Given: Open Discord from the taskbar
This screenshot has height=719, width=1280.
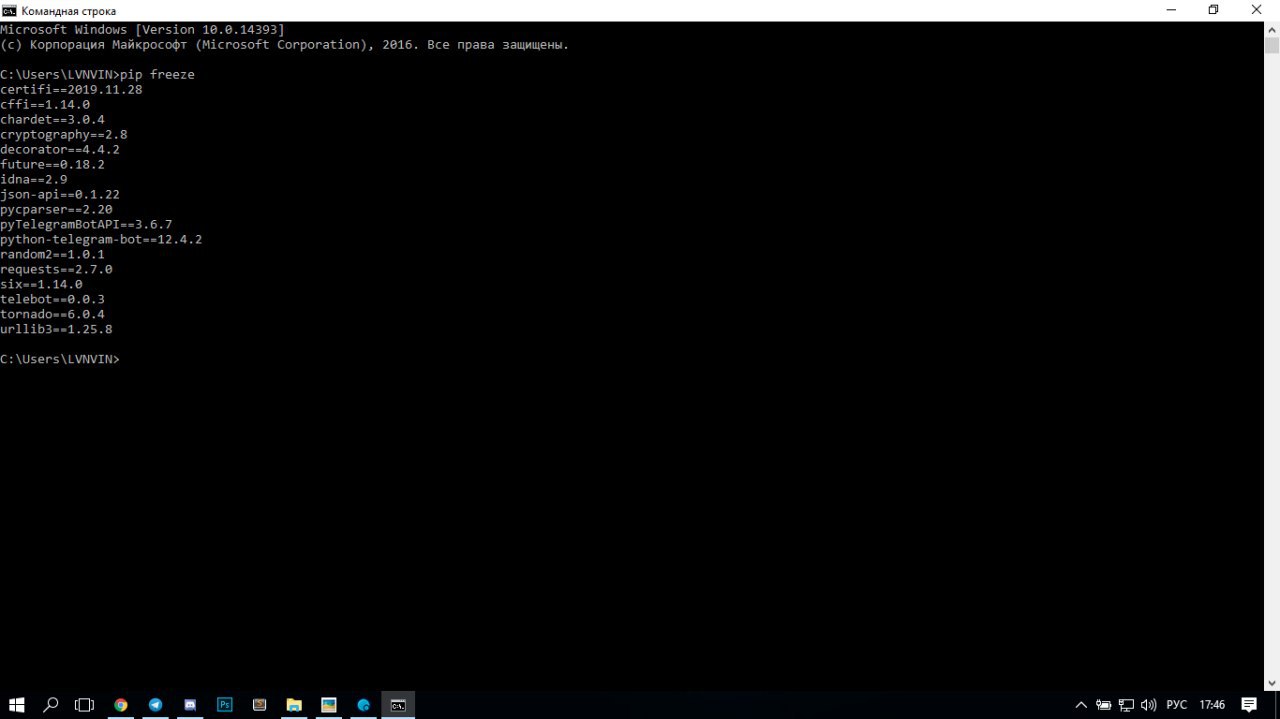Looking at the screenshot, I should coord(190,705).
